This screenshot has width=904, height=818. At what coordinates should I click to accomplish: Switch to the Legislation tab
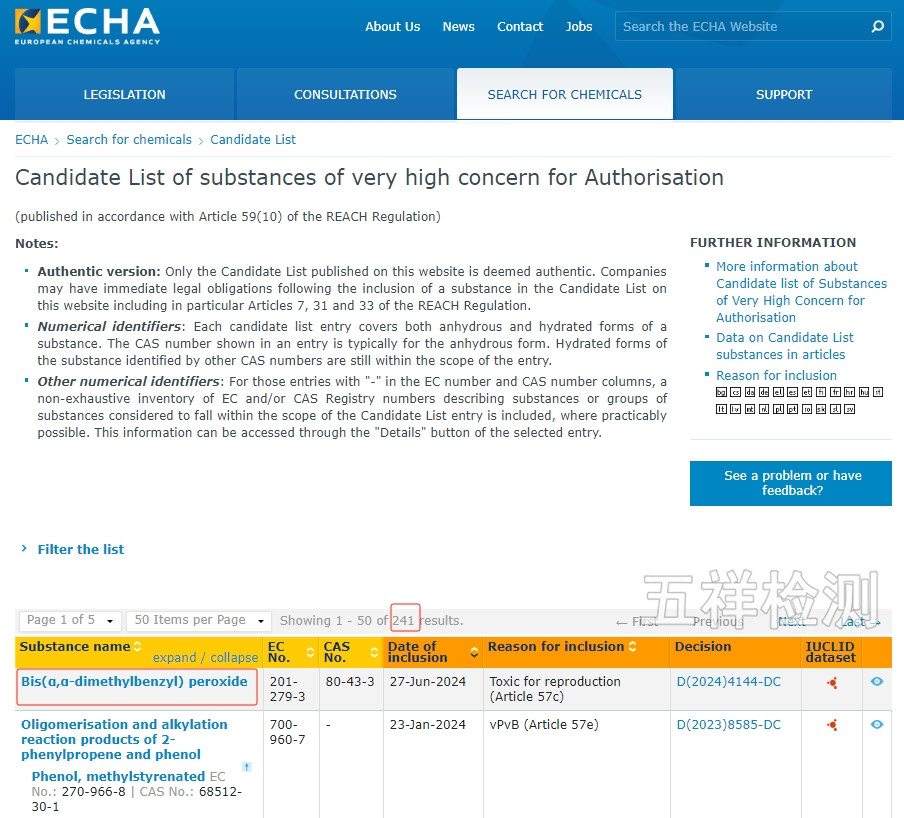click(124, 95)
